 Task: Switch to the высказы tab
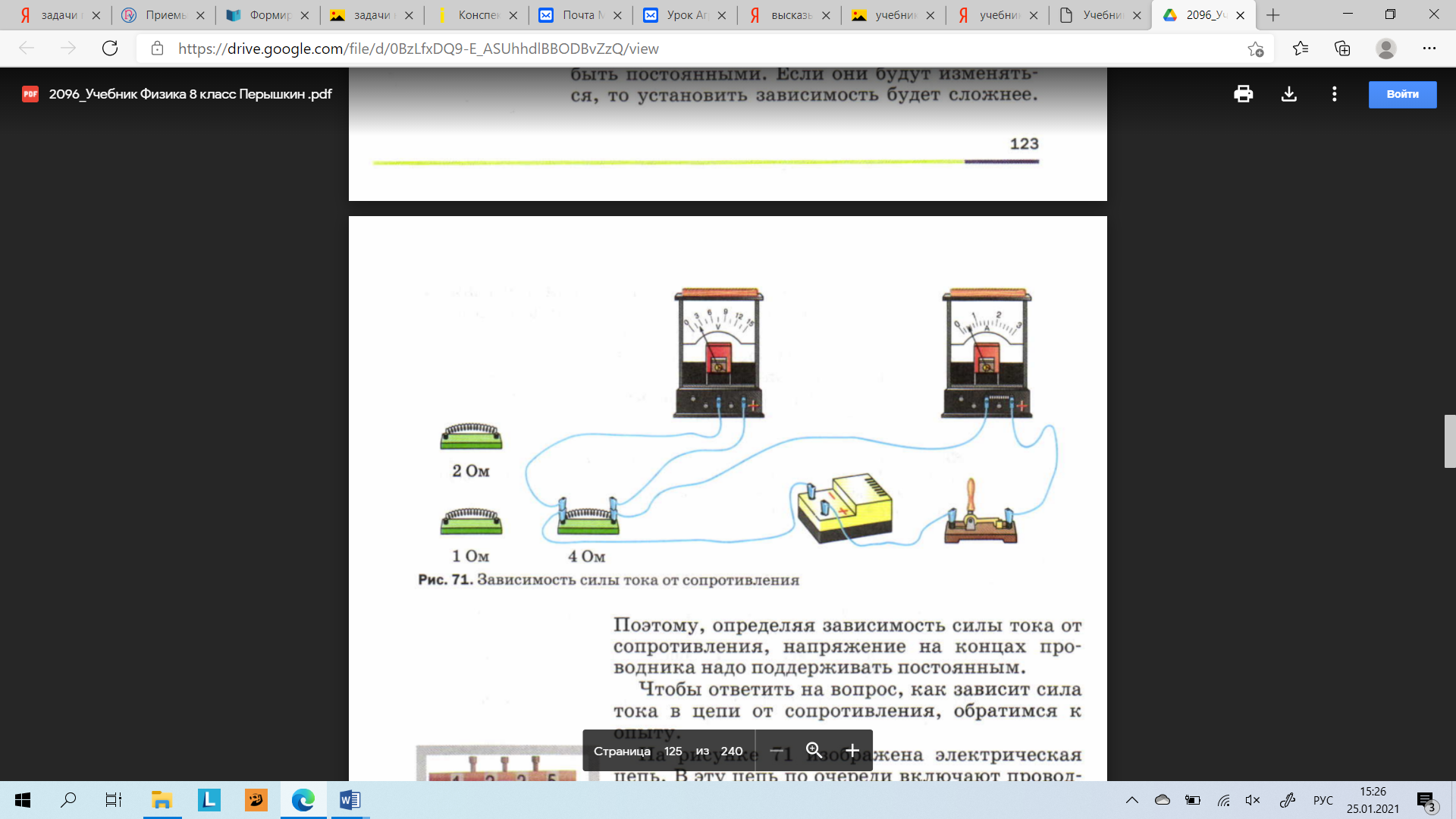pos(789,15)
